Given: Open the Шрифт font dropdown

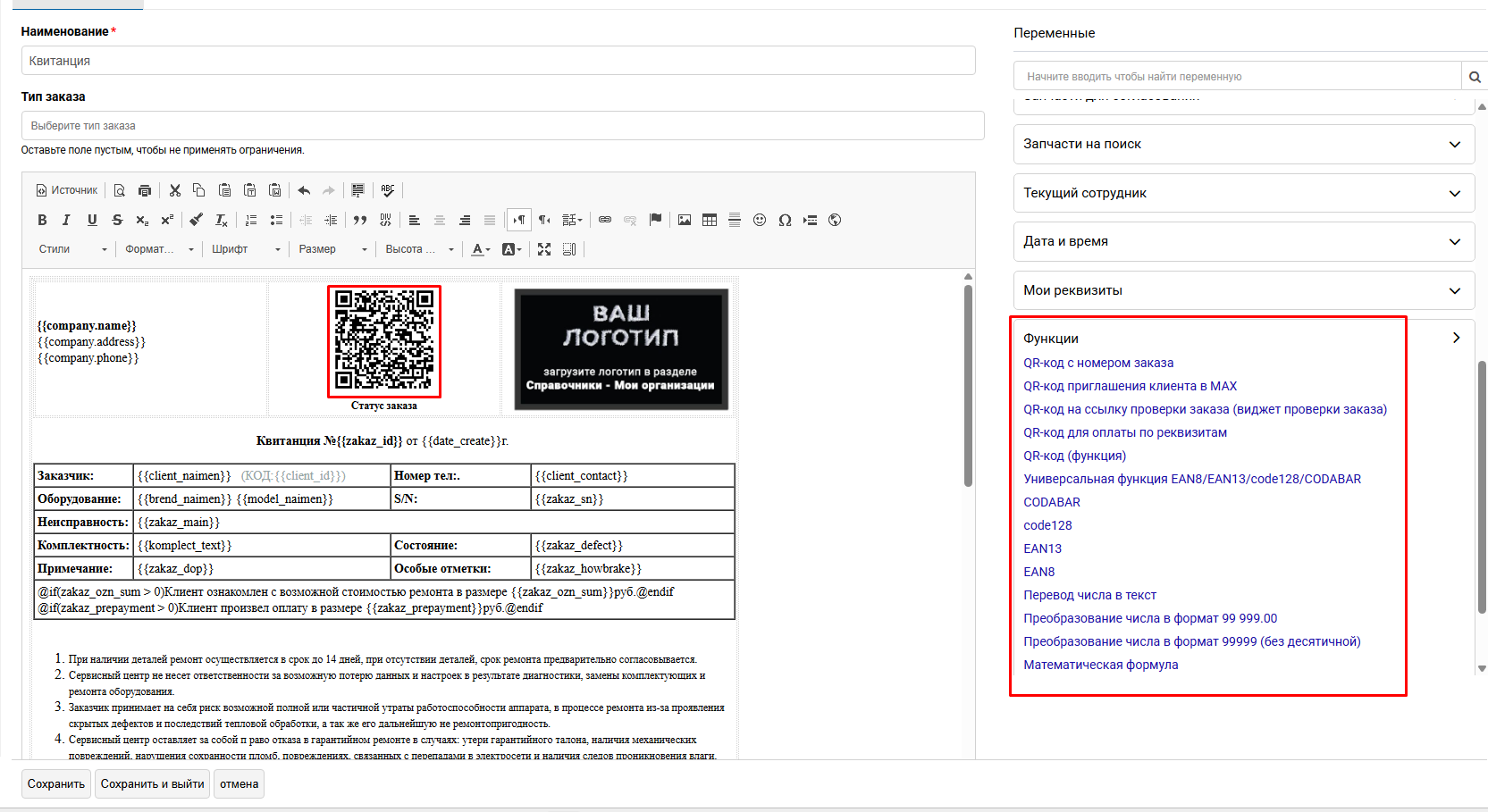Looking at the screenshot, I should pyautogui.click(x=246, y=249).
